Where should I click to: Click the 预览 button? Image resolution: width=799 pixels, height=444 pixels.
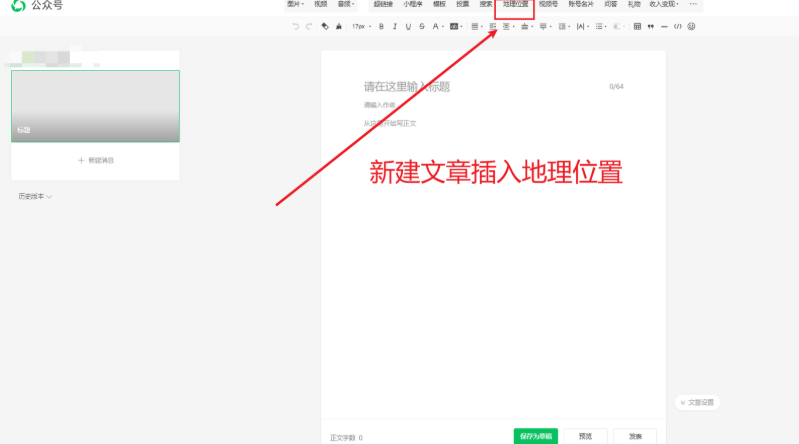(x=585, y=436)
